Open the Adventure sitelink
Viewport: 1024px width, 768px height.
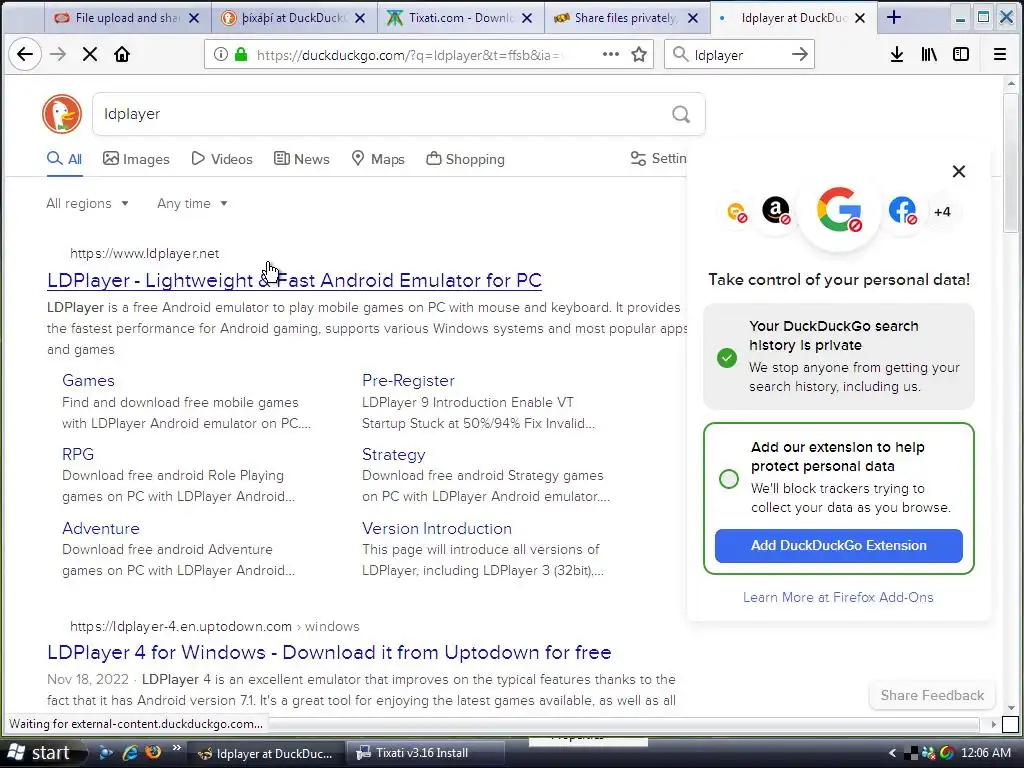101,528
